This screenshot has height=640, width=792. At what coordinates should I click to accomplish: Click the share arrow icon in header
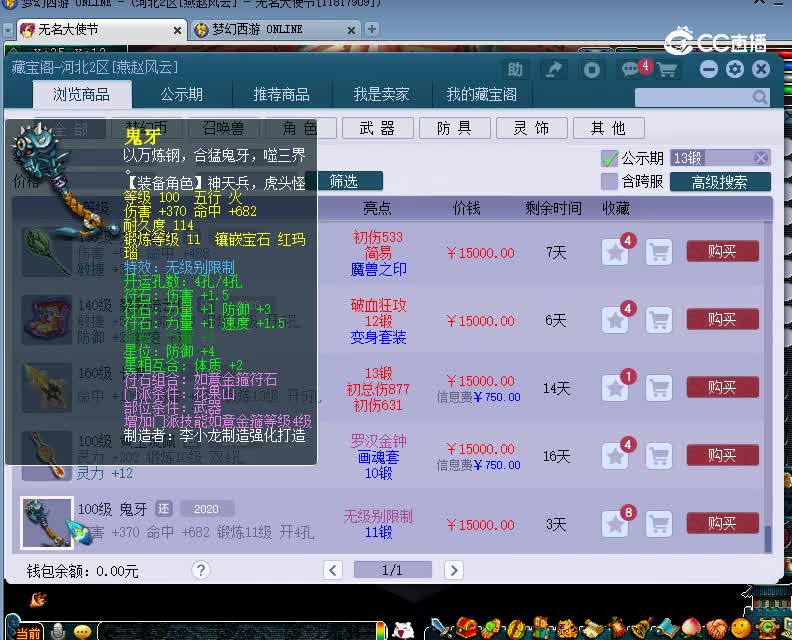click(554, 70)
